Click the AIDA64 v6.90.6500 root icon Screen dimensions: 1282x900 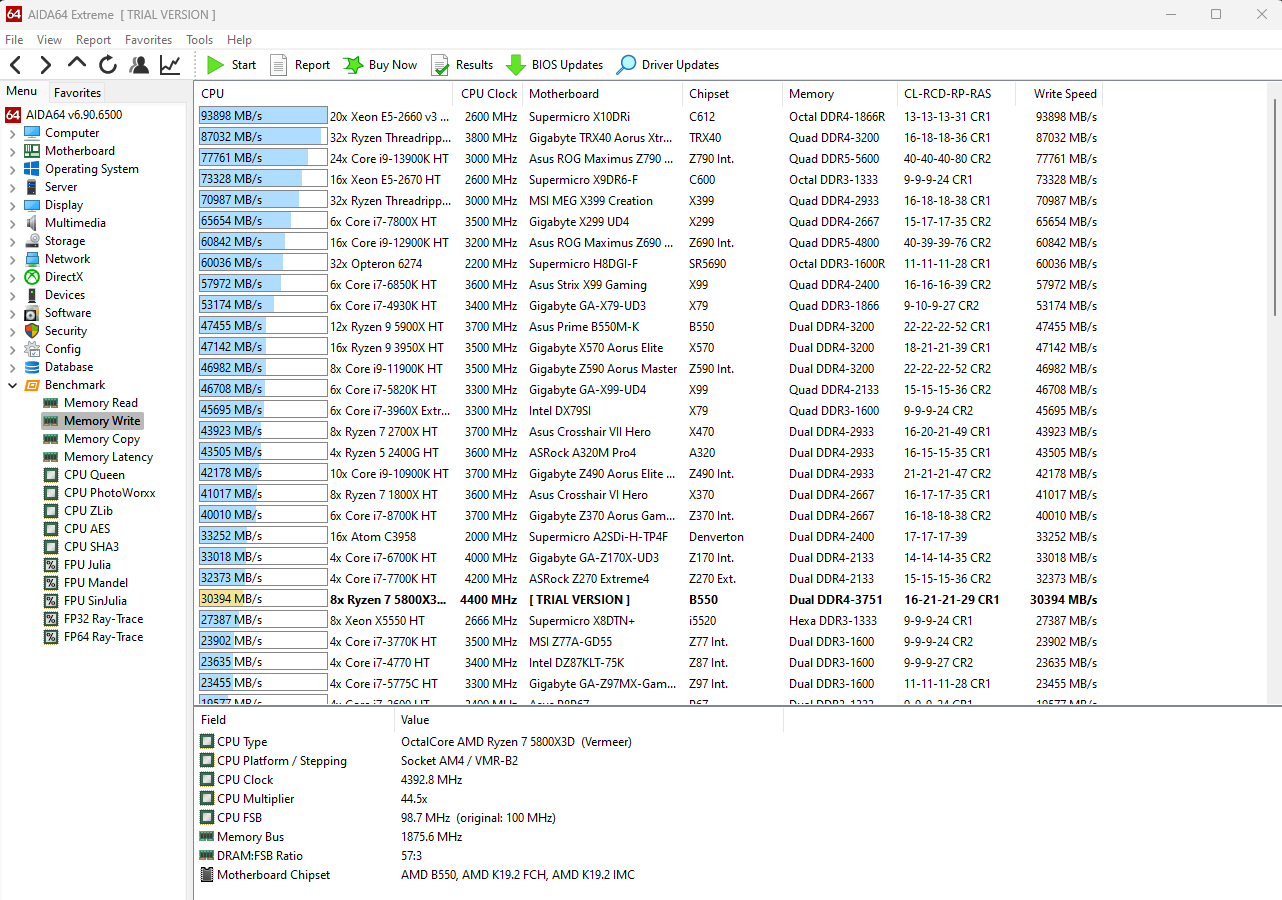[x=13, y=115]
